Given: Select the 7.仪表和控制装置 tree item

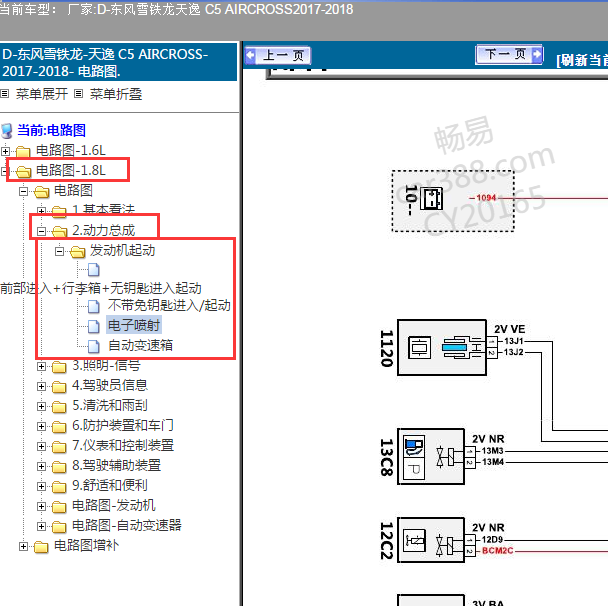Looking at the screenshot, I should point(123,445).
